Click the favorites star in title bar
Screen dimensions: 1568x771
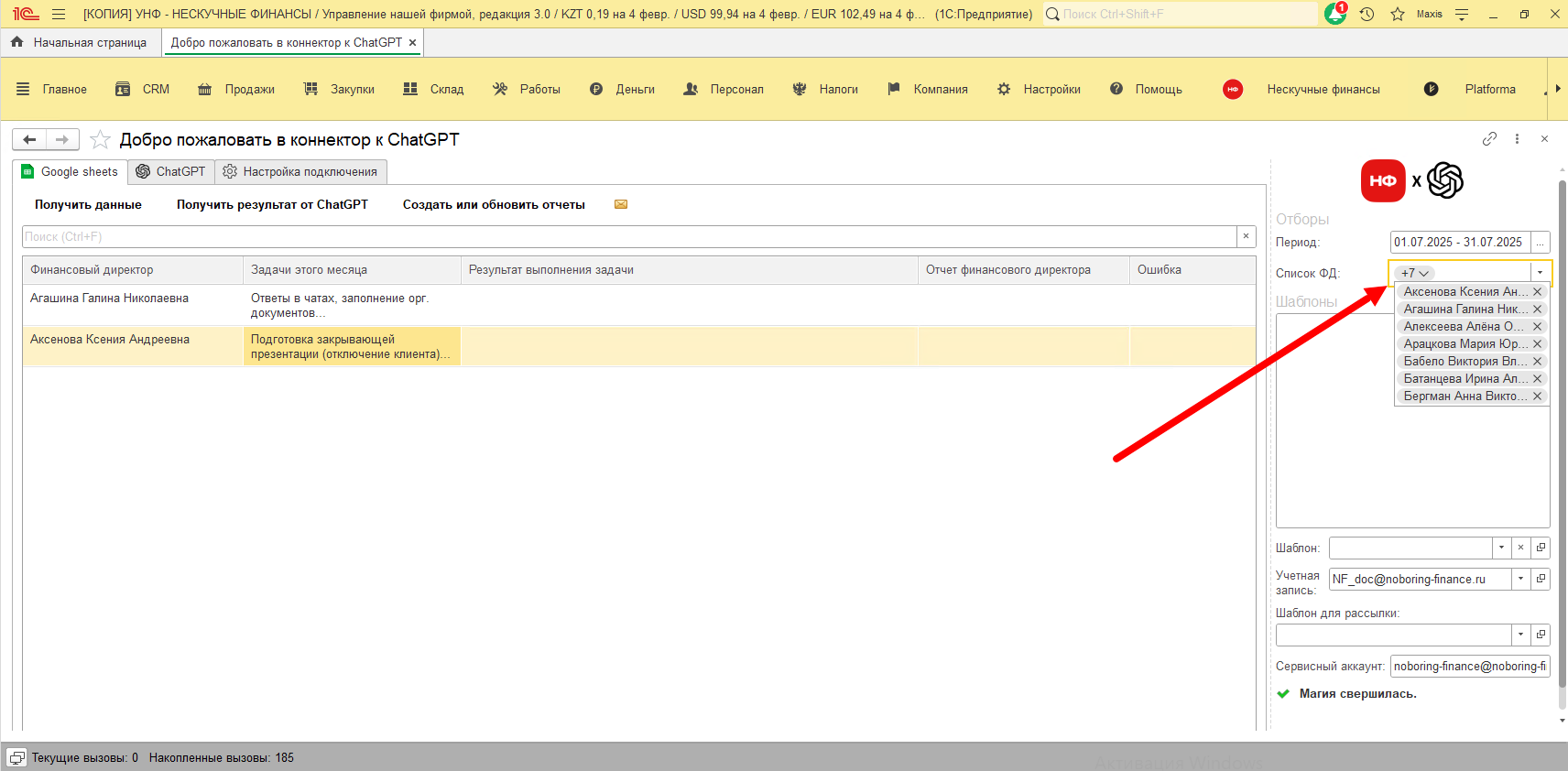1398,14
